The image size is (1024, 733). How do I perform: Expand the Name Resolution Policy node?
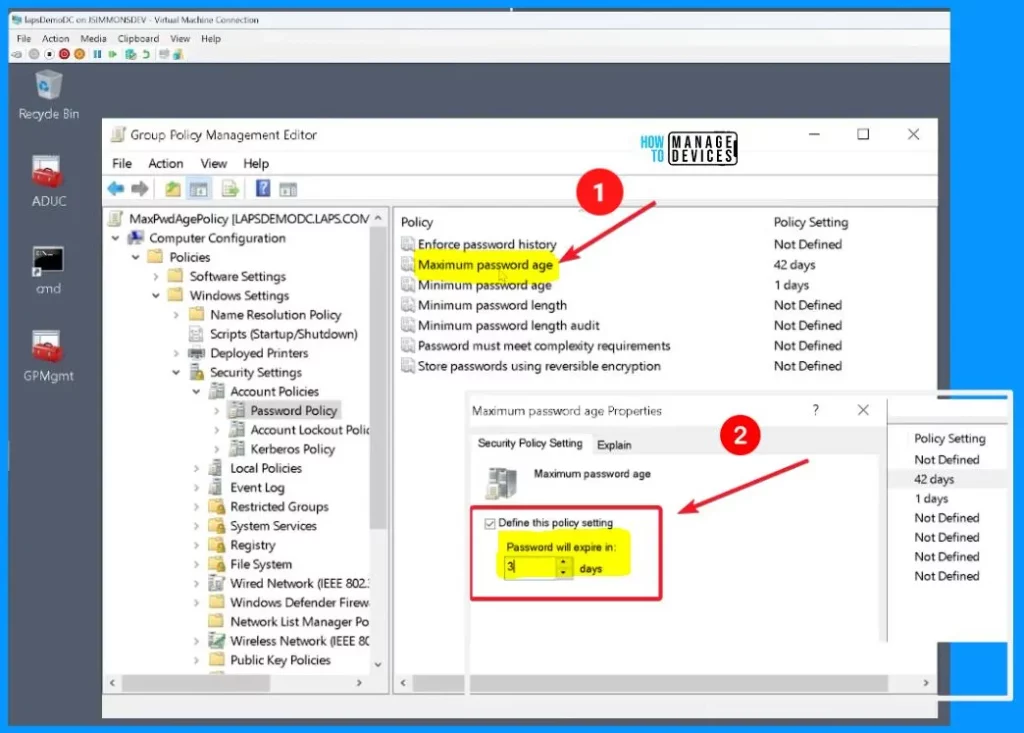176,315
